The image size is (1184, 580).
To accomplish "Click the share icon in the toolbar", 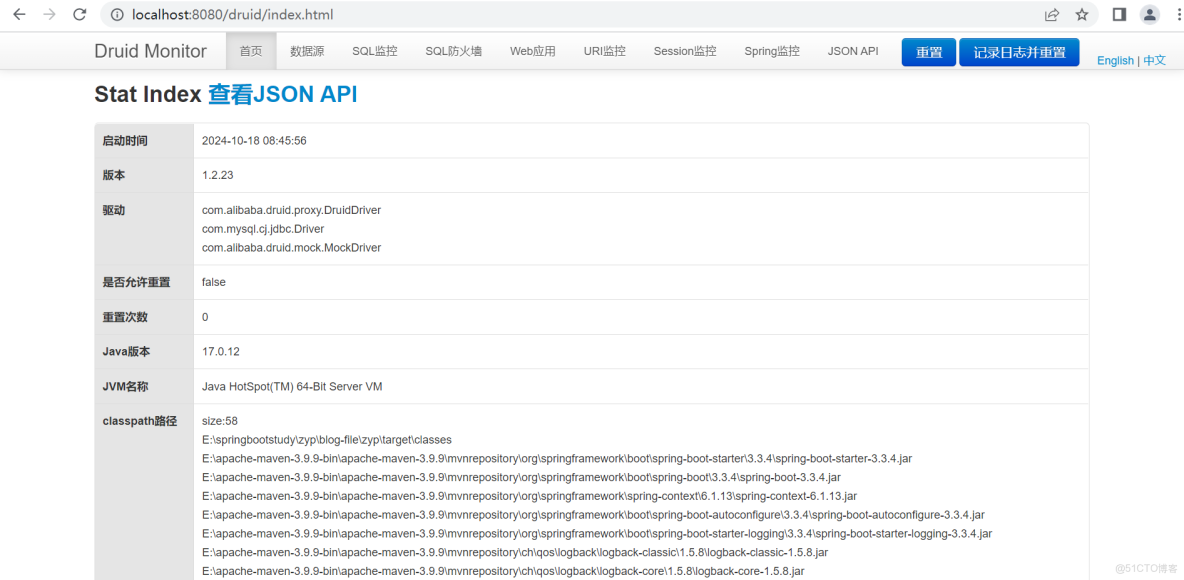I will click(x=1051, y=14).
